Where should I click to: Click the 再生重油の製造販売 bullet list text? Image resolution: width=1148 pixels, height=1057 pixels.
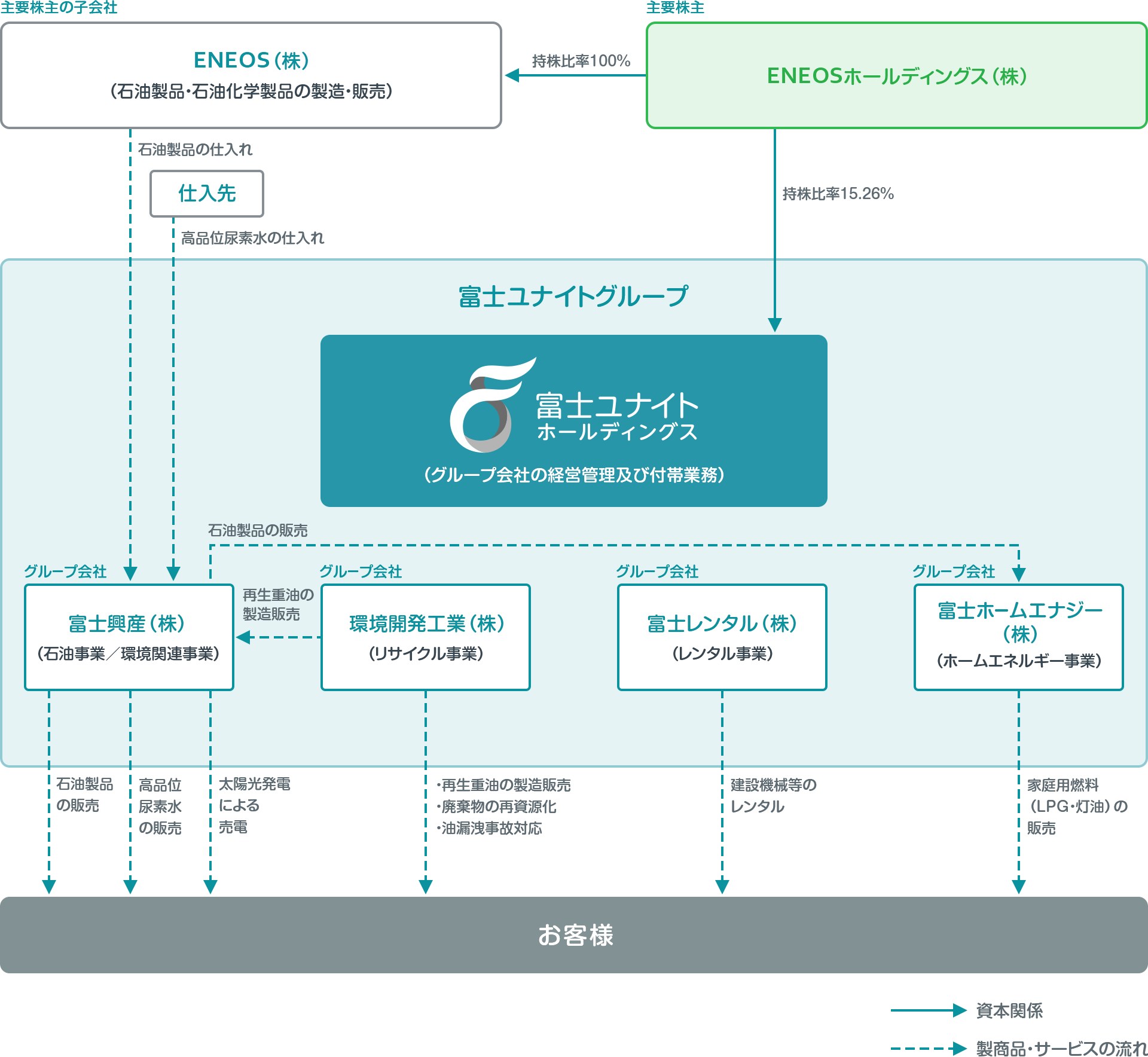click(504, 785)
